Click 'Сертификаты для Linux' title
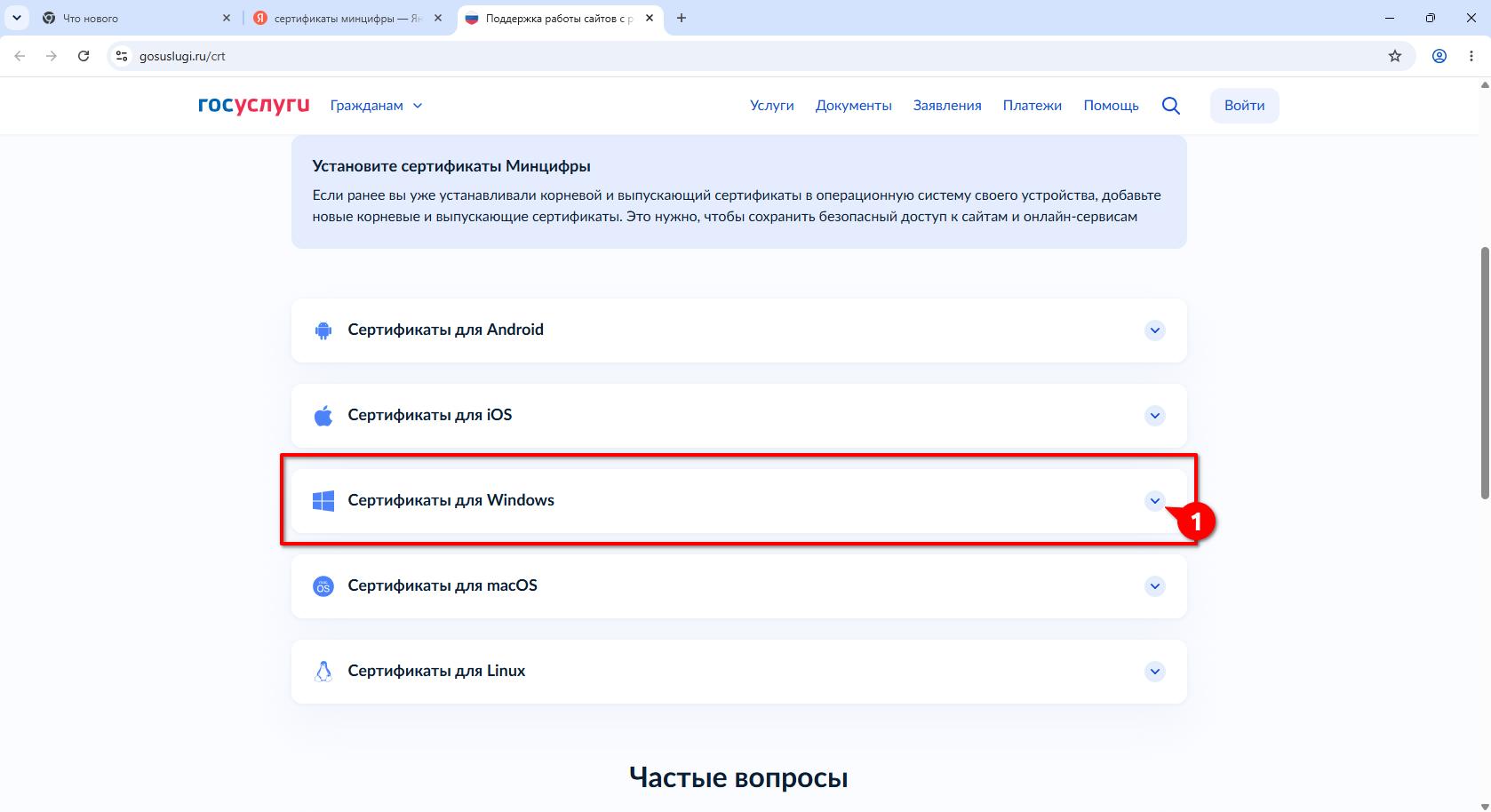This screenshot has width=1491, height=812. point(436,671)
